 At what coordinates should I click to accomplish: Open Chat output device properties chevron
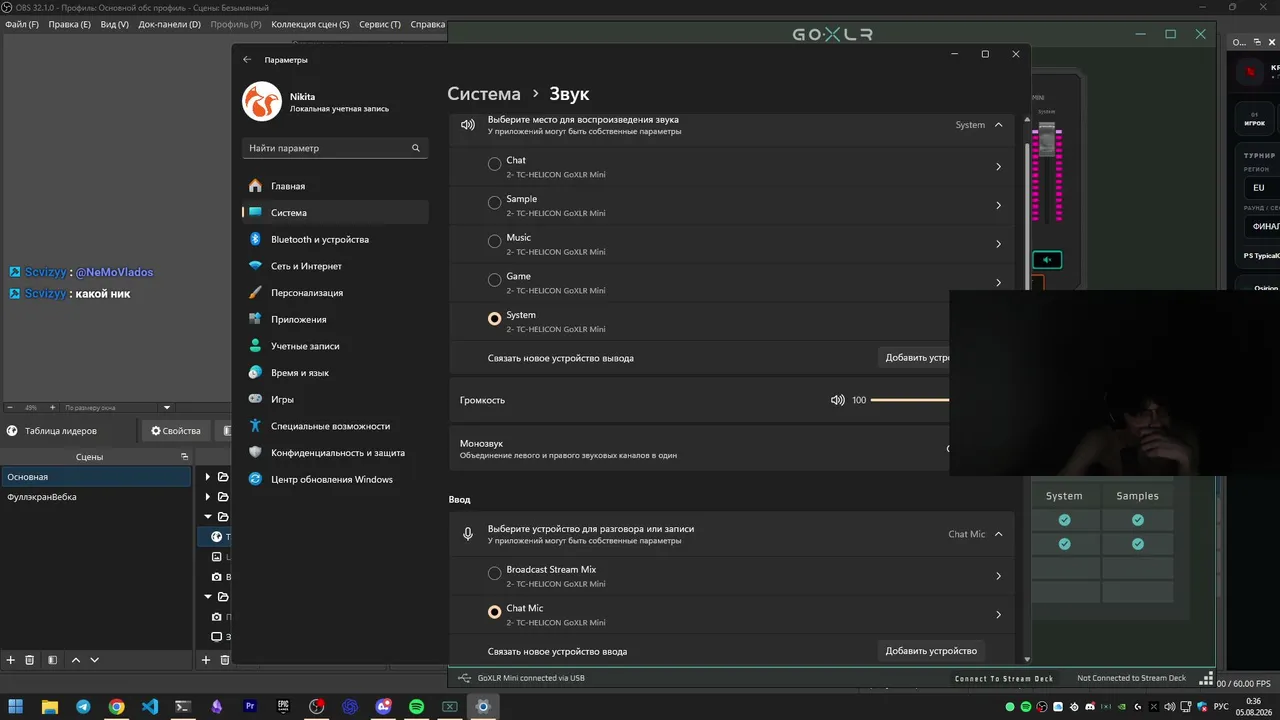(x=998, y=167)
